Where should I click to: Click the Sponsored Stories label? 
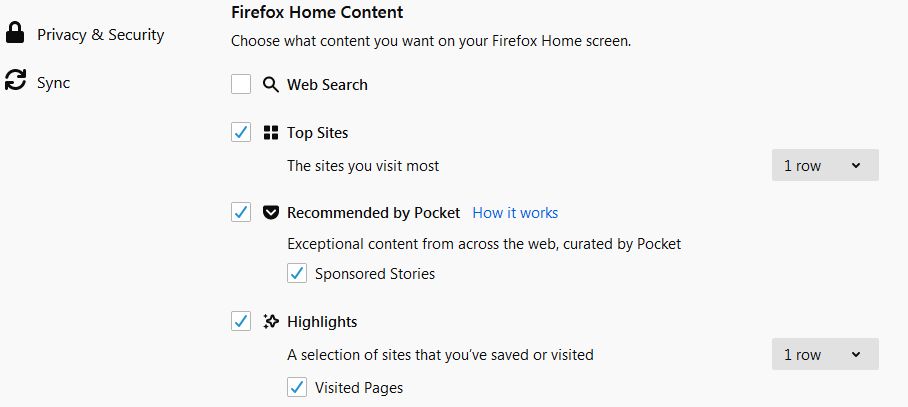[375, 274]
